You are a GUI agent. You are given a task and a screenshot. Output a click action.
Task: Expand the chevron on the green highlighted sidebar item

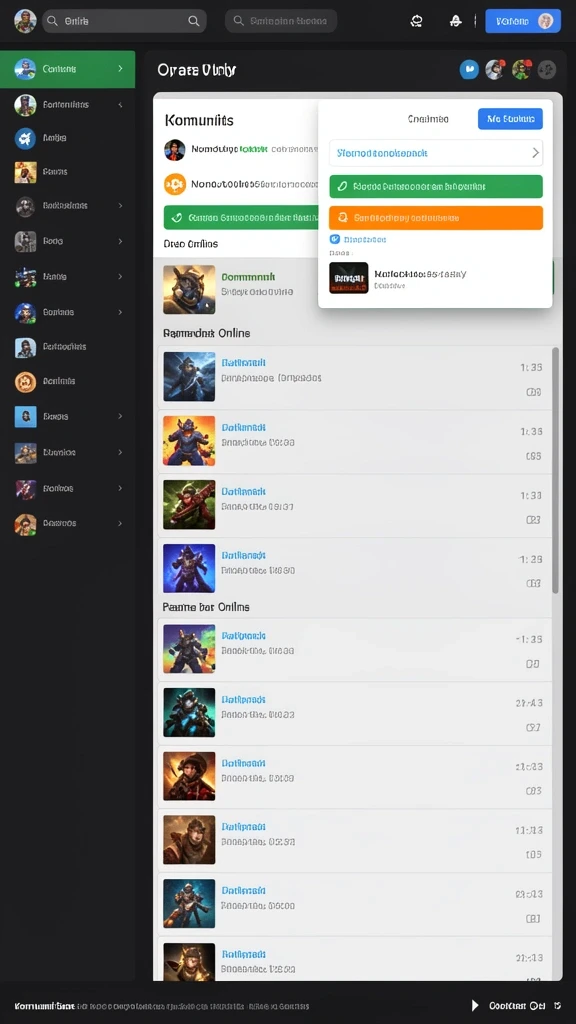[x=120, y=69]
